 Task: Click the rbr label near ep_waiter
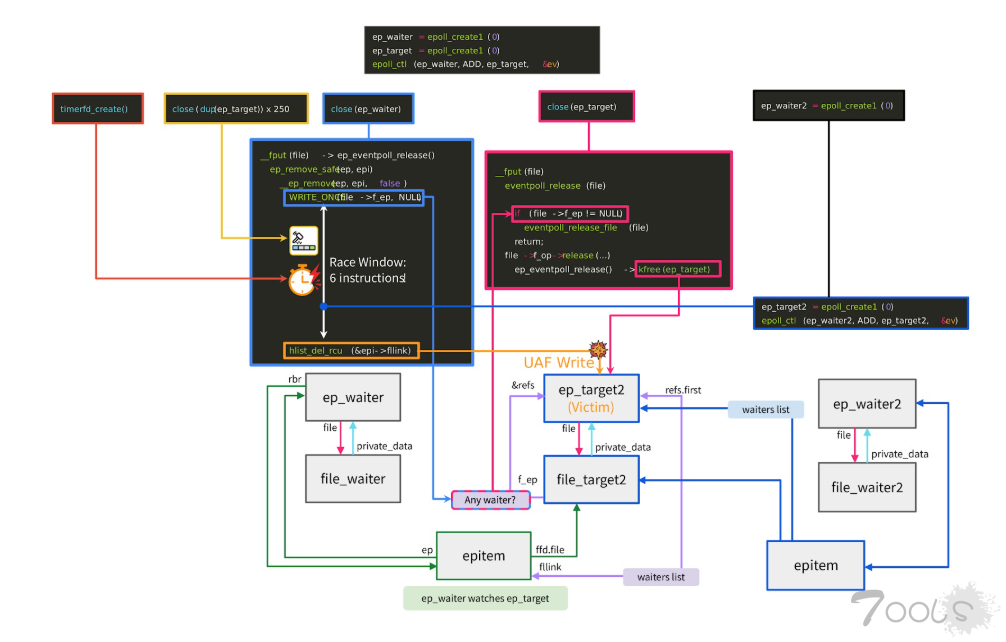pyautogui.click(x=294, y=380)
